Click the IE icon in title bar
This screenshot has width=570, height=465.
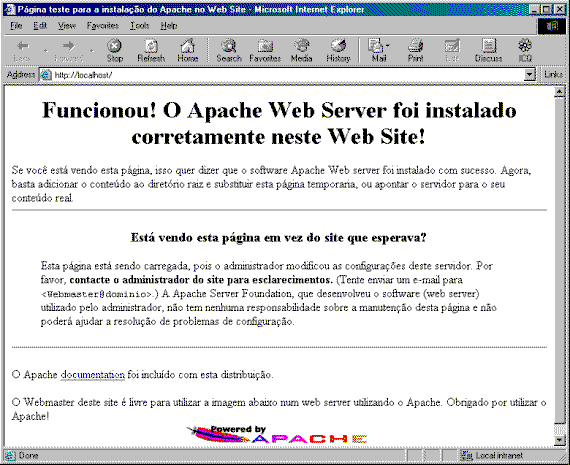pos(10,9)
